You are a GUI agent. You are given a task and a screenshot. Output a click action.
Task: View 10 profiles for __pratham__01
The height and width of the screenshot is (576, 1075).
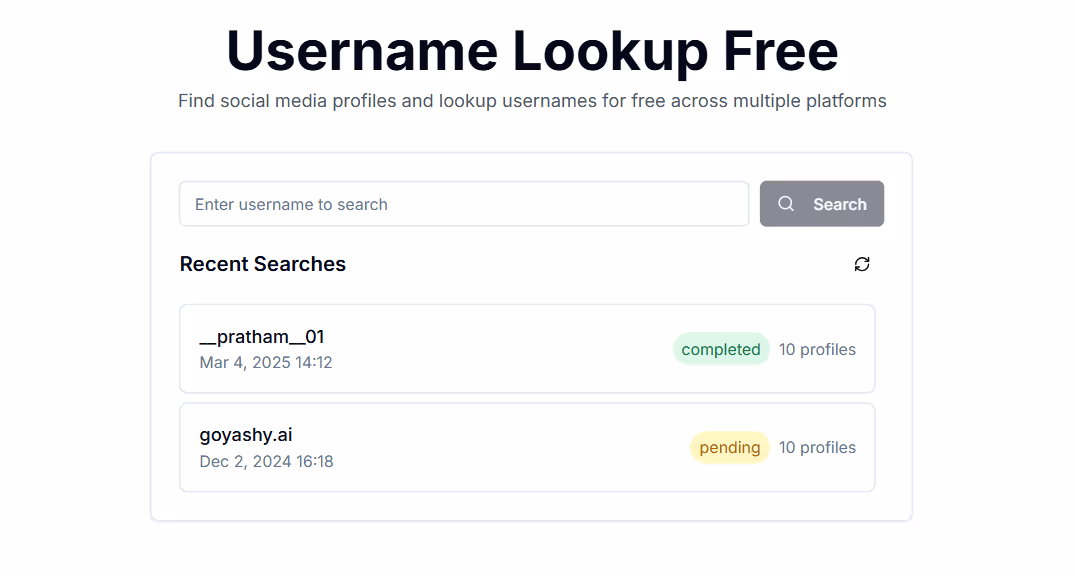817,349
